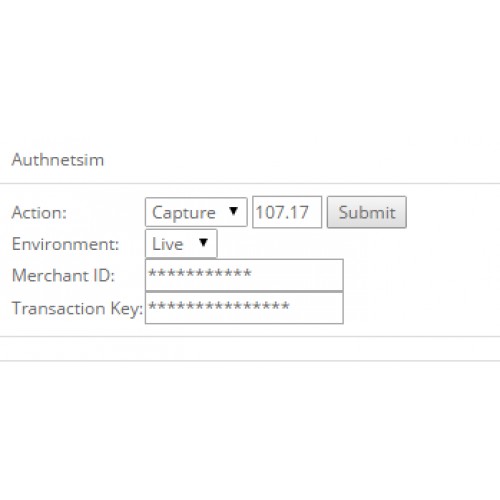The image size is (500, 500).
Task: Click the Authnetsim heading text
Action: tap(58, 159)
